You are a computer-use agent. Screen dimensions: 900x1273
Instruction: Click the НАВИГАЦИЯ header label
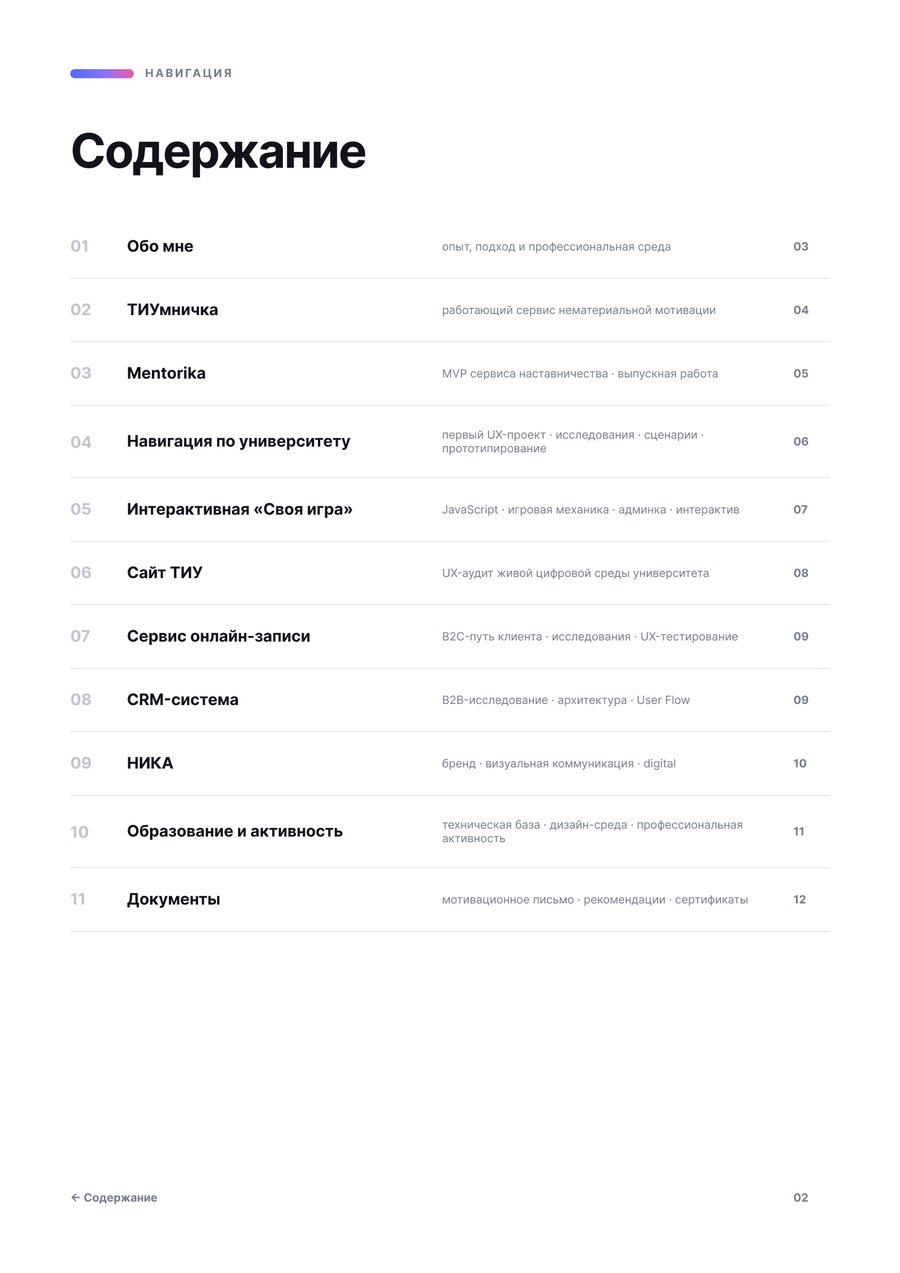tap(188, 73)
